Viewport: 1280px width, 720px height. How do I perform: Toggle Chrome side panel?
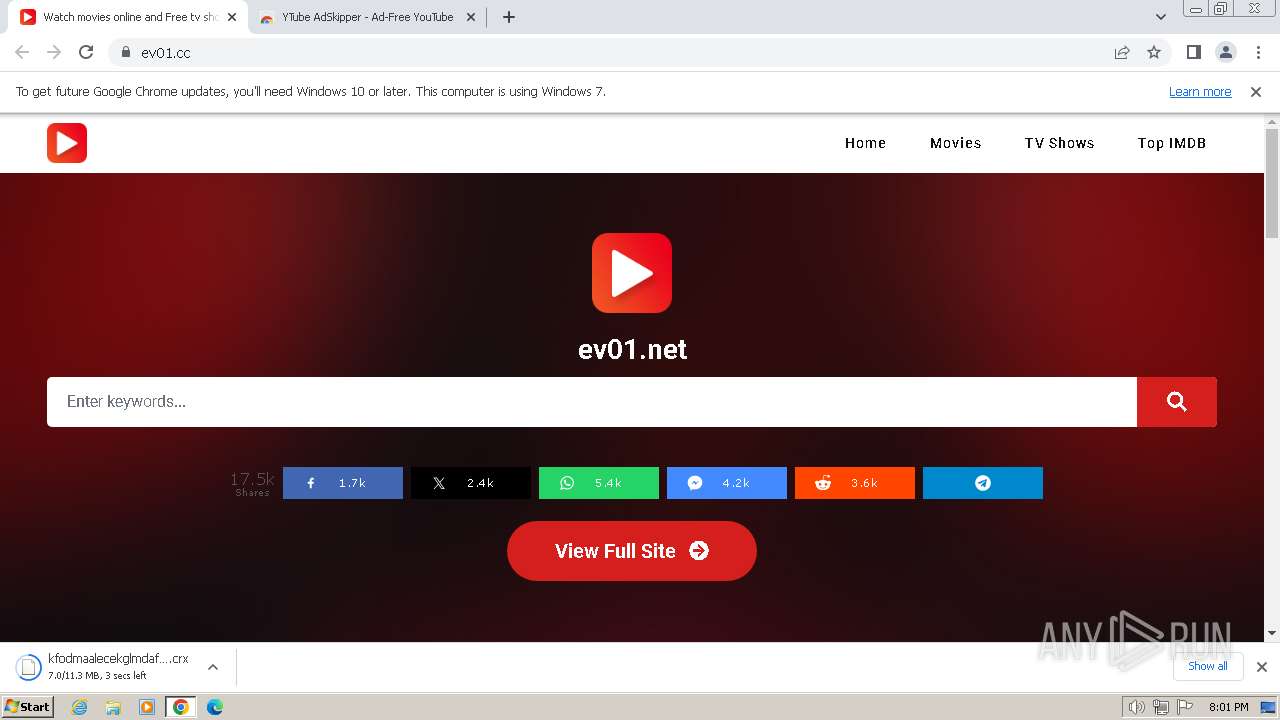tap(1194, 52)
